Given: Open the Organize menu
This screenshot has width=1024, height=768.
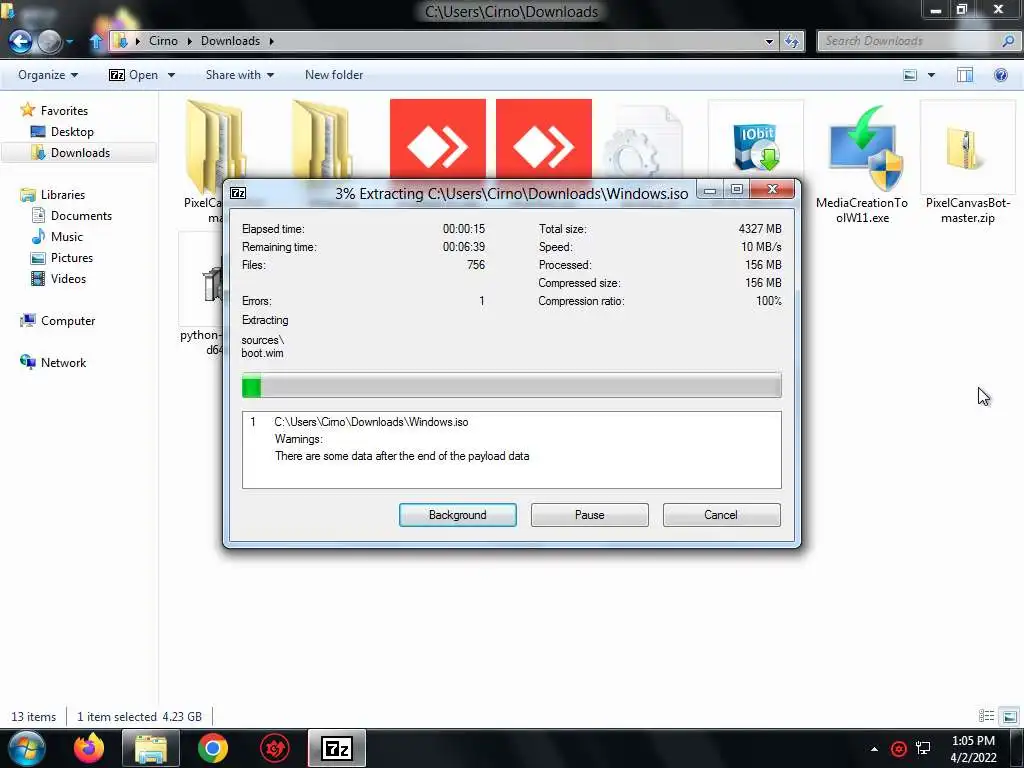Looking at the screenshot, I should coord(48,75).
